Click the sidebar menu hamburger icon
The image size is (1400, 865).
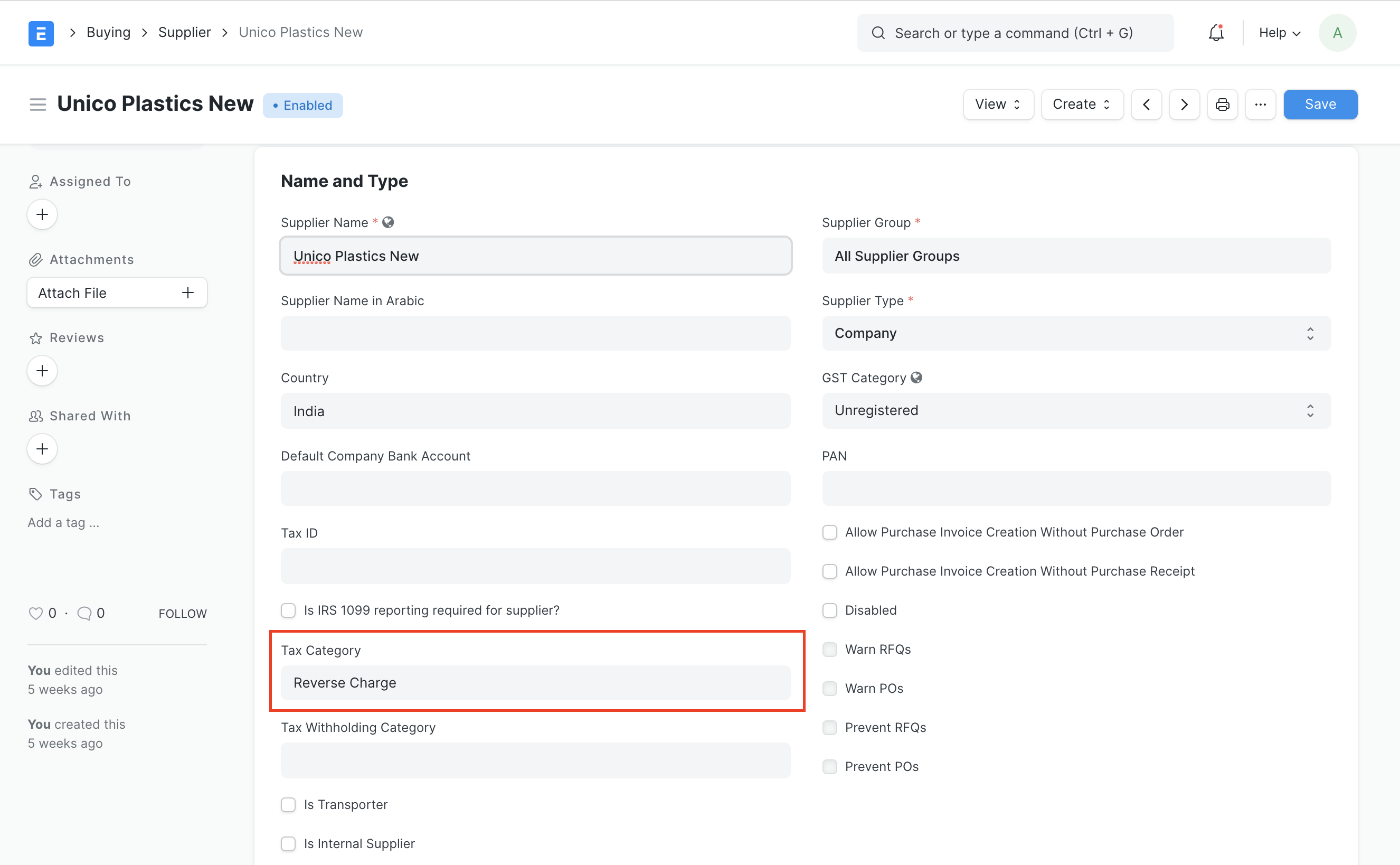[37, 105]
